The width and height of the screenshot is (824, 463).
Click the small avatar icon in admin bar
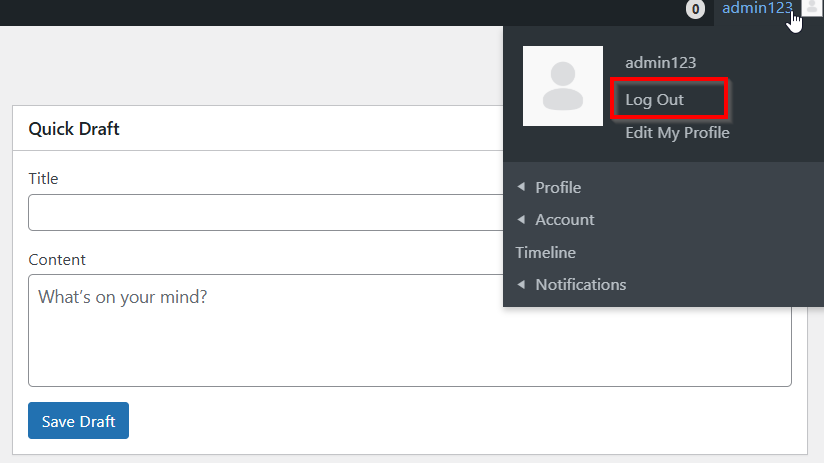(811, 9)
